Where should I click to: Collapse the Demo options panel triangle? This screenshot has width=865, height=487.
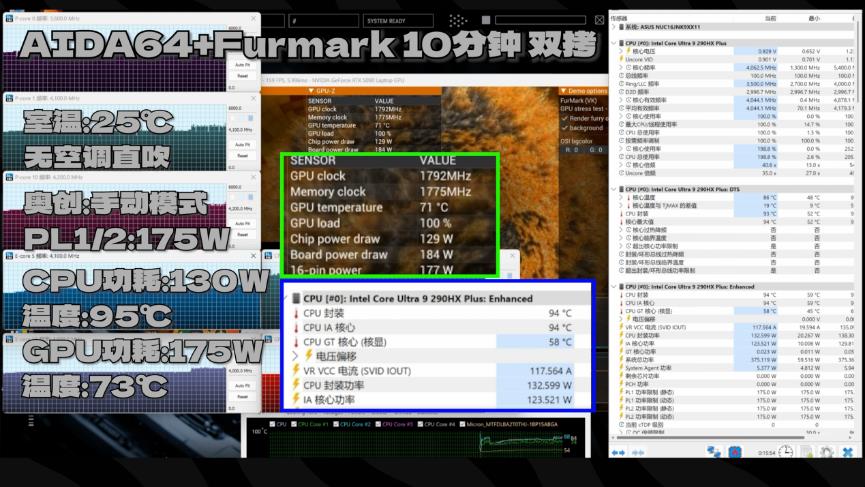click(x=563, y=90)
